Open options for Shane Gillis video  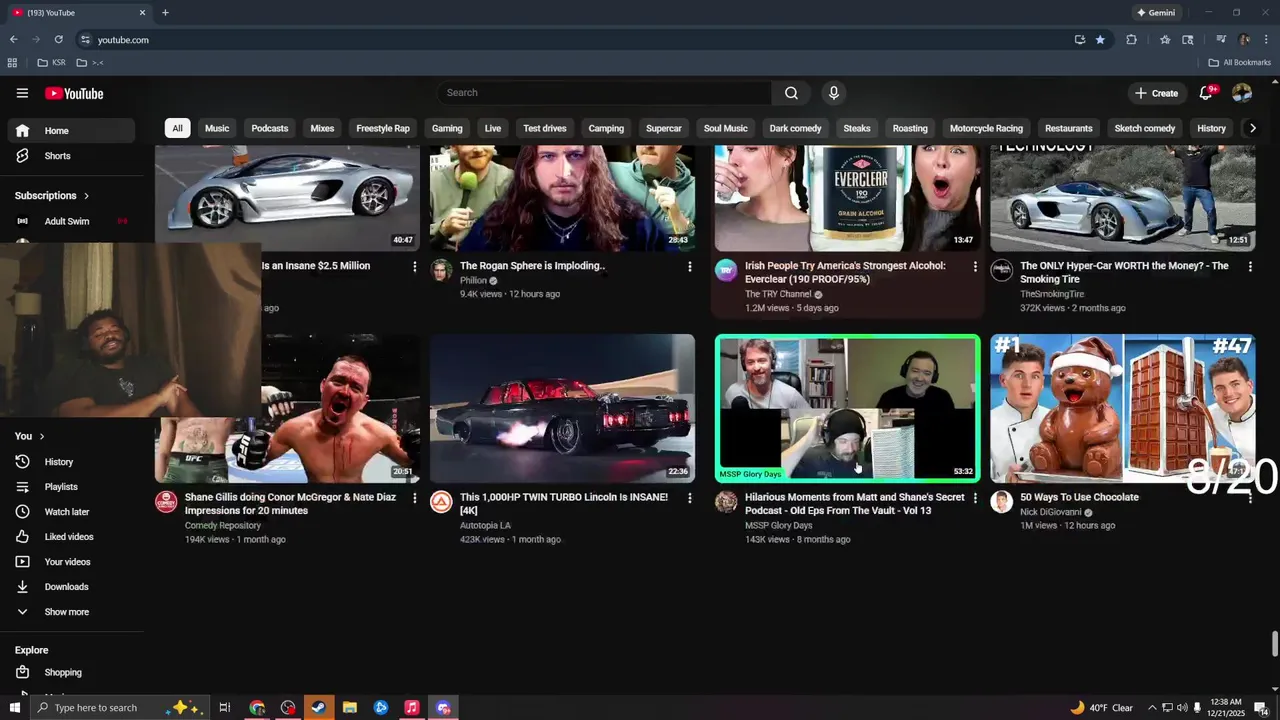414,498
